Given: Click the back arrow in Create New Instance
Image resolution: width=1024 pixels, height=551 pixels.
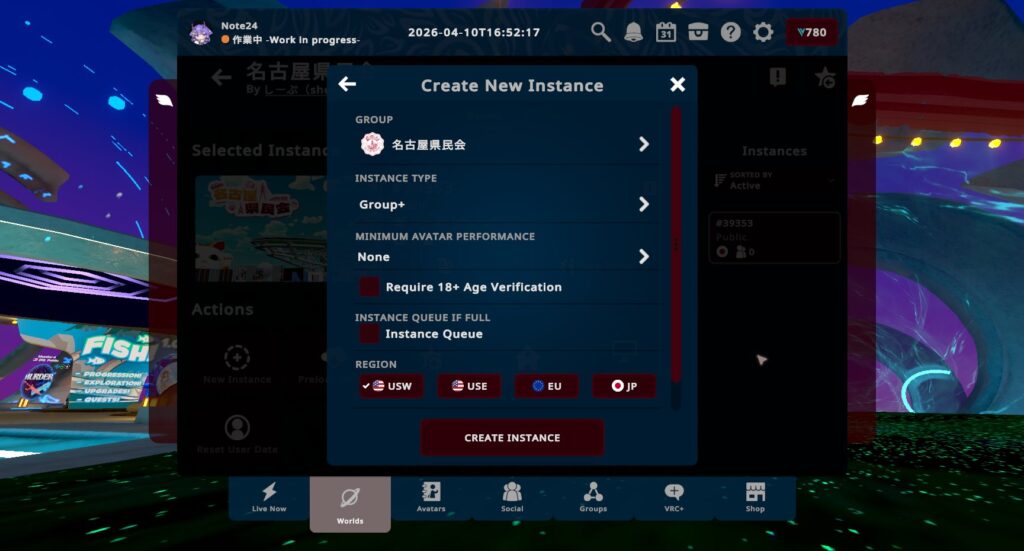Looking at the screenshot, I should coord(347,84).
